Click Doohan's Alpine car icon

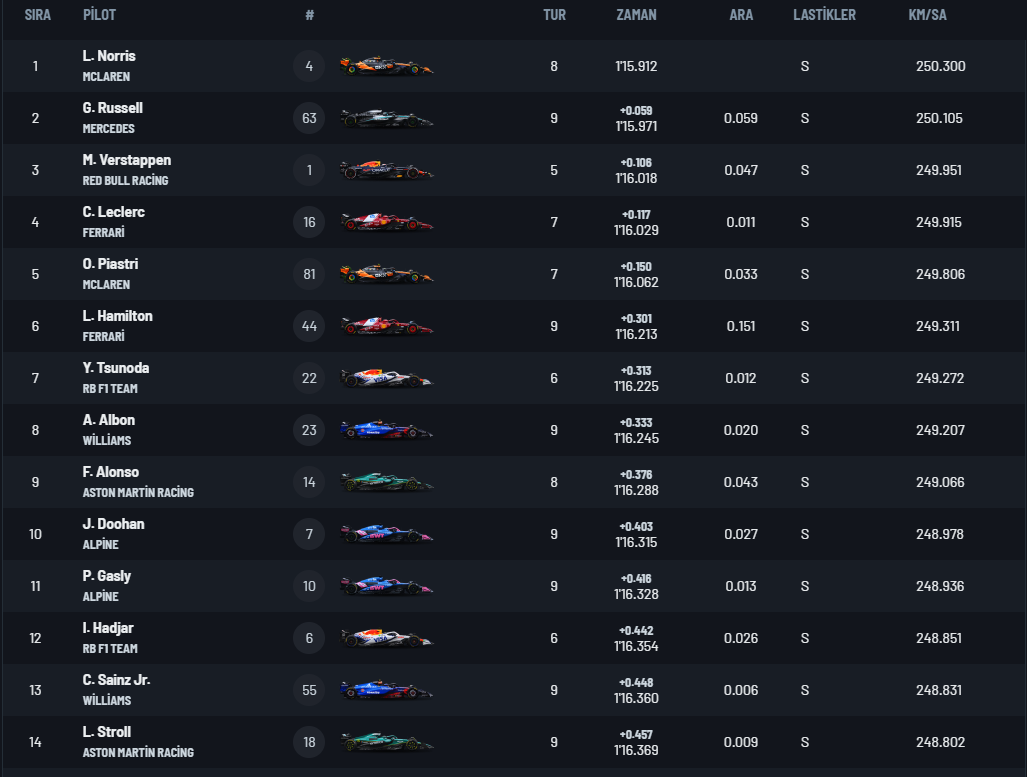[x=386, y=535]
